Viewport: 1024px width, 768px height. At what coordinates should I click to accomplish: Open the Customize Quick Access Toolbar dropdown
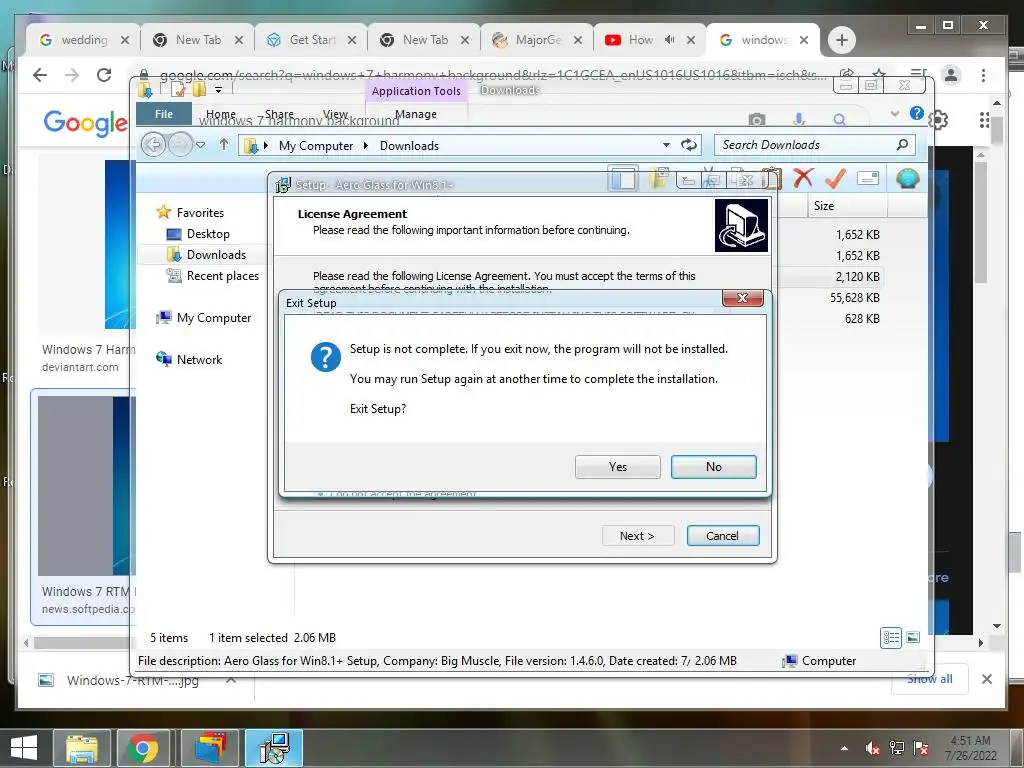point(219,90)
